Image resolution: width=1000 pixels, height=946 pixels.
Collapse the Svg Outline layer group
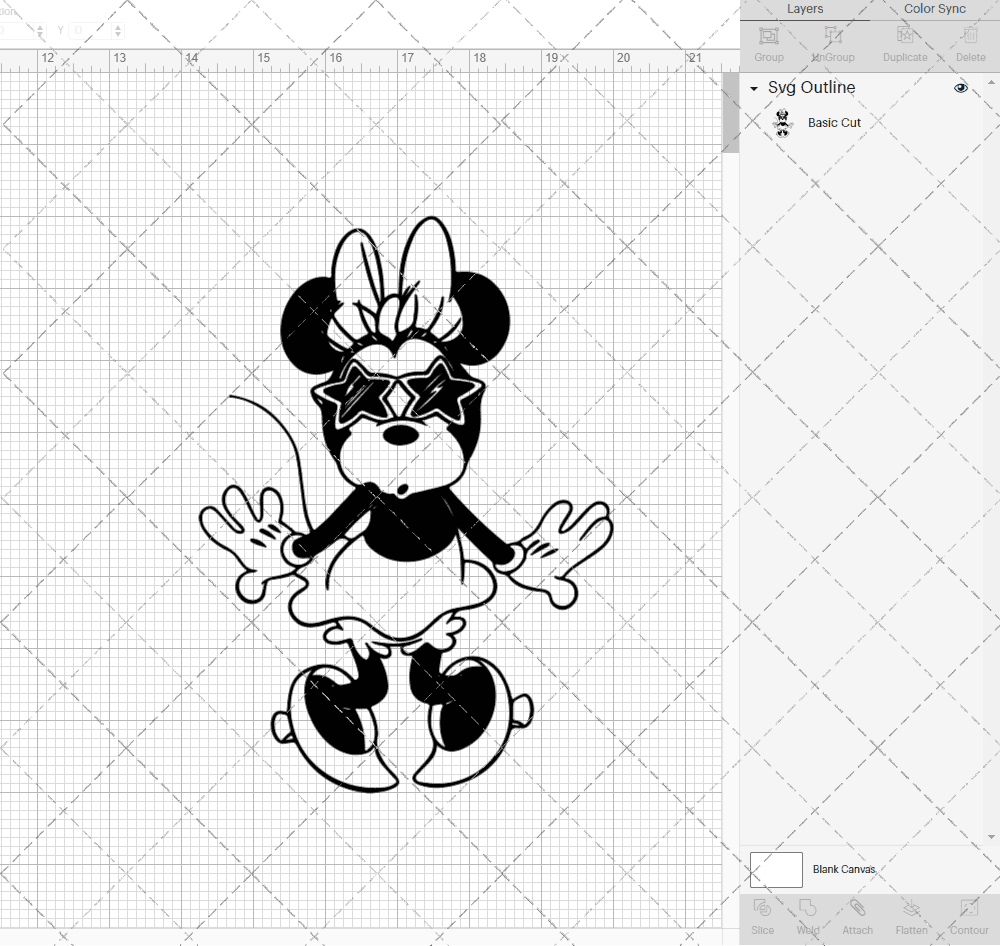point(754,89)
